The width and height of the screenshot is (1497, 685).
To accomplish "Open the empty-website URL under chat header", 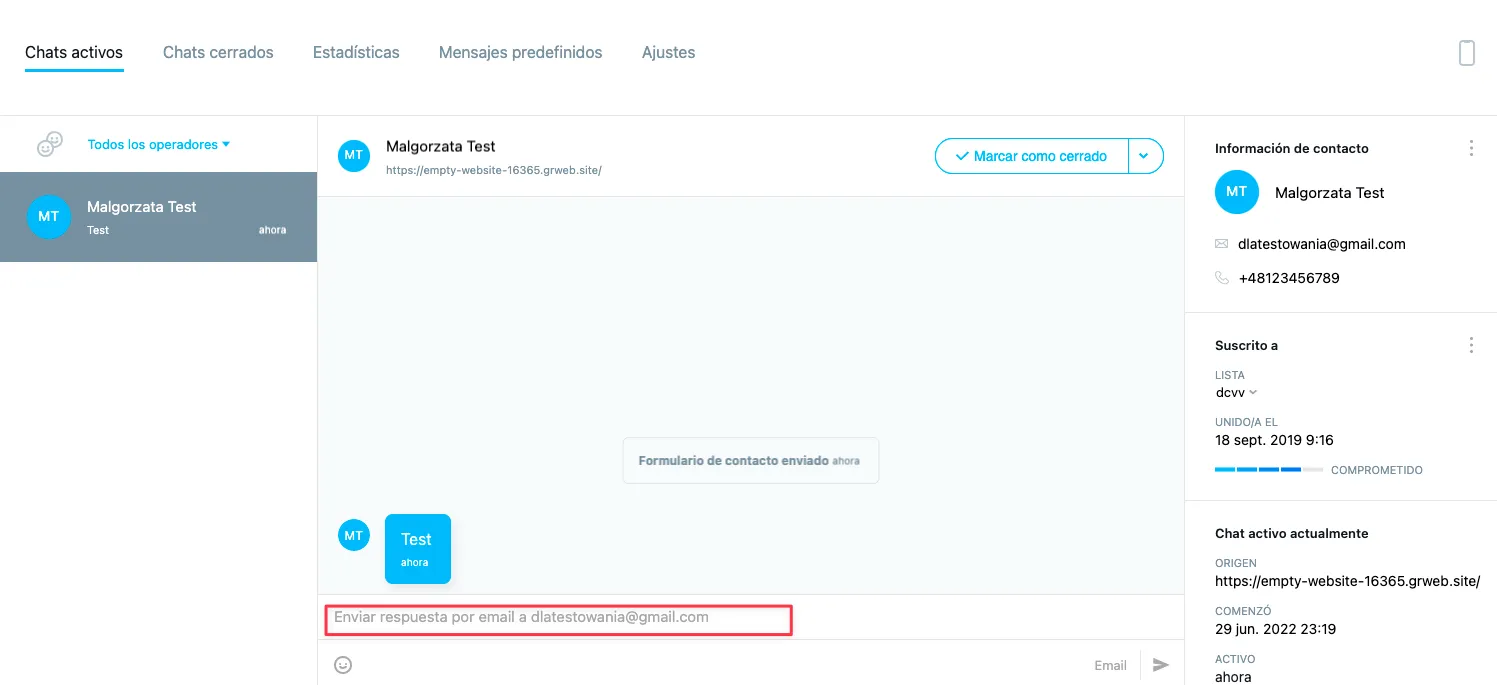I will click(x=494, y=170).
